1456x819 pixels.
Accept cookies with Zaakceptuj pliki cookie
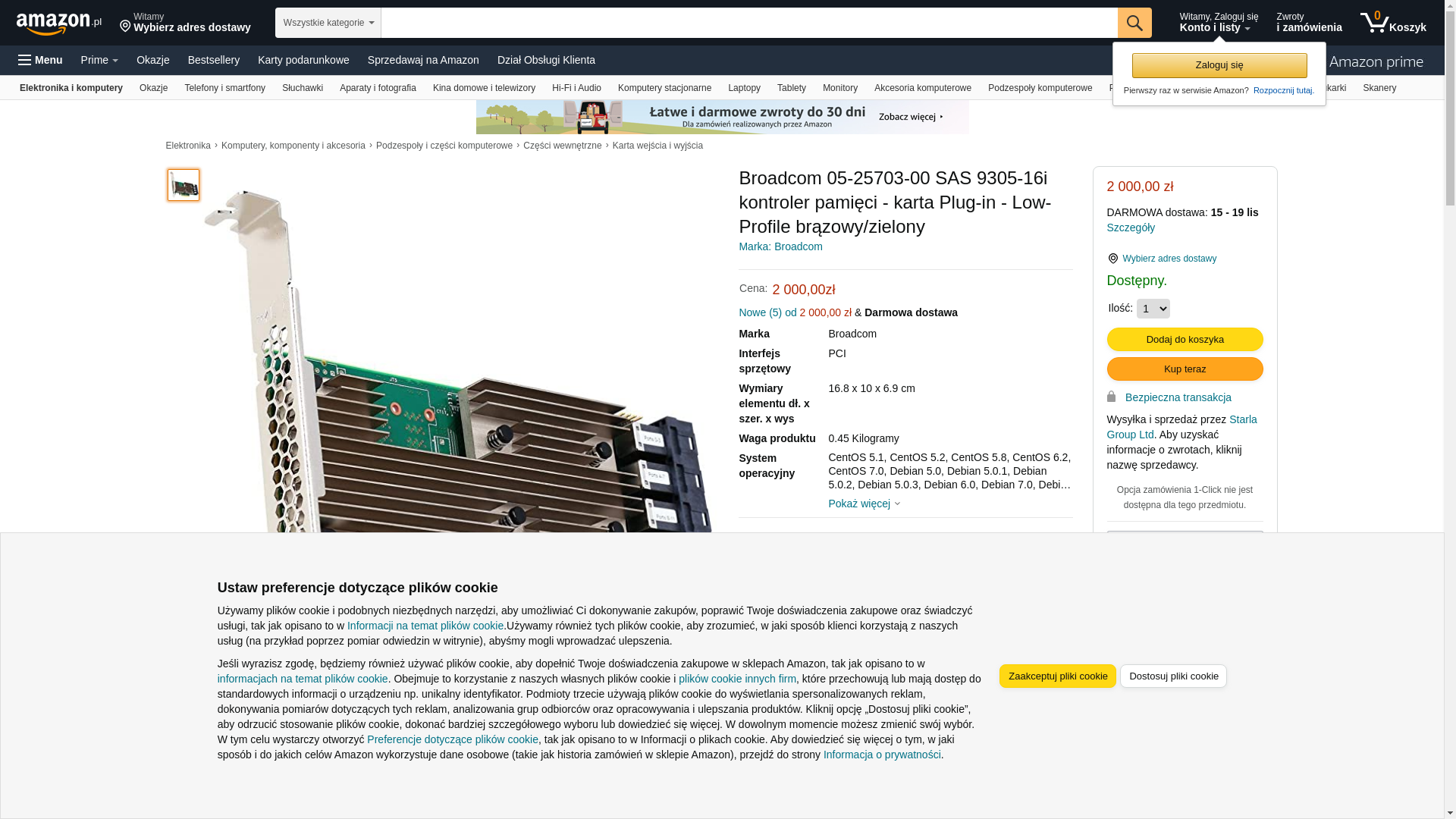pos(1057,676)
